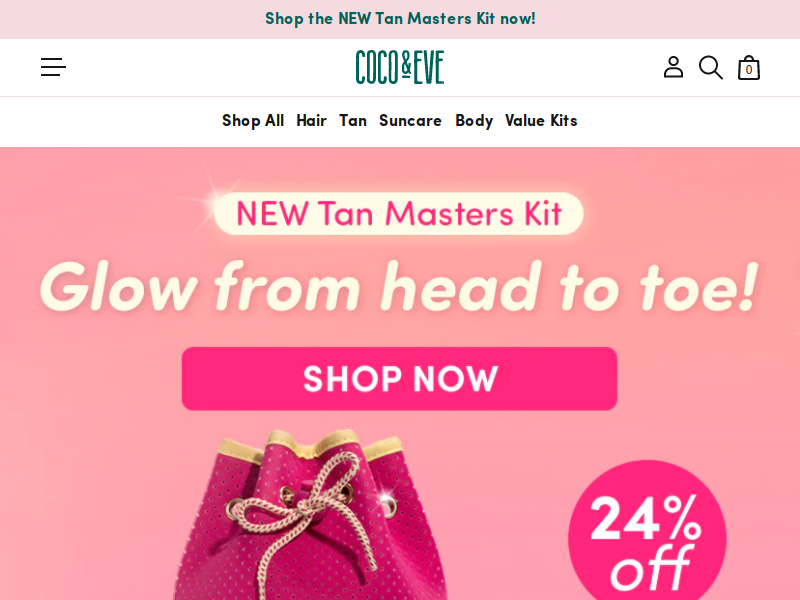The height and width of the screenshot is (600, 800).
Task: Choose the Body category
Action: point(474,121)
